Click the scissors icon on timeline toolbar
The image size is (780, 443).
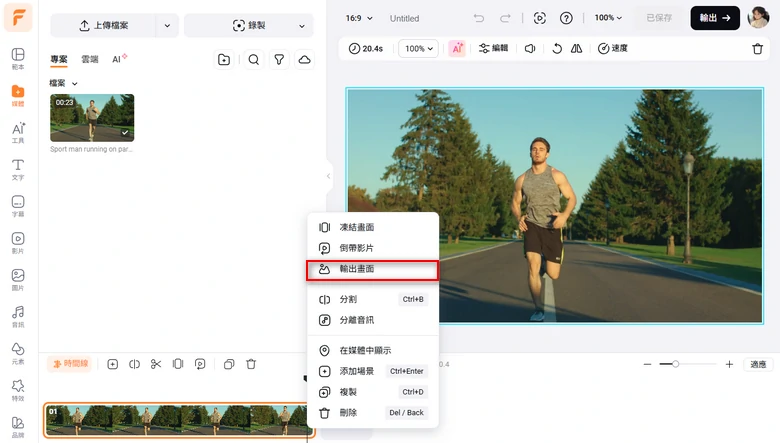(x=156, y=364)
